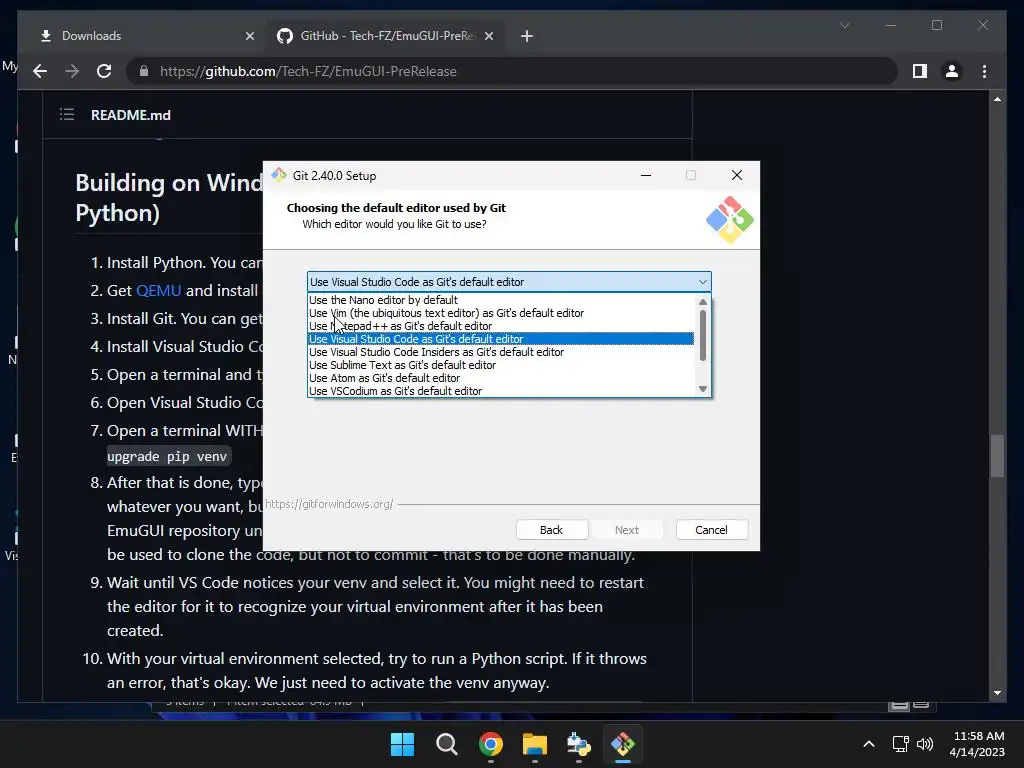Select 'Use the Nano editor by default' option
The height and width of the screenshot is (768, 1024).
tap(500, 300)
